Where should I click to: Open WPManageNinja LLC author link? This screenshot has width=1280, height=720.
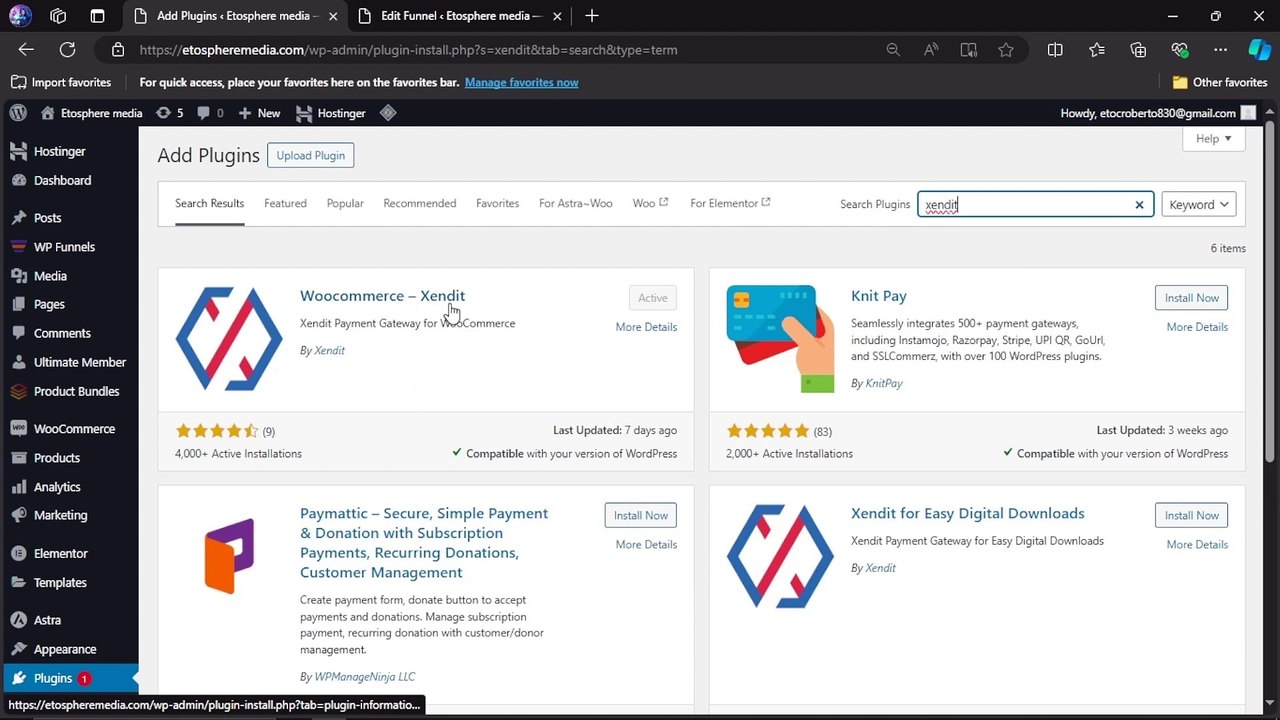pyautogui.click(x=365, y=677)
